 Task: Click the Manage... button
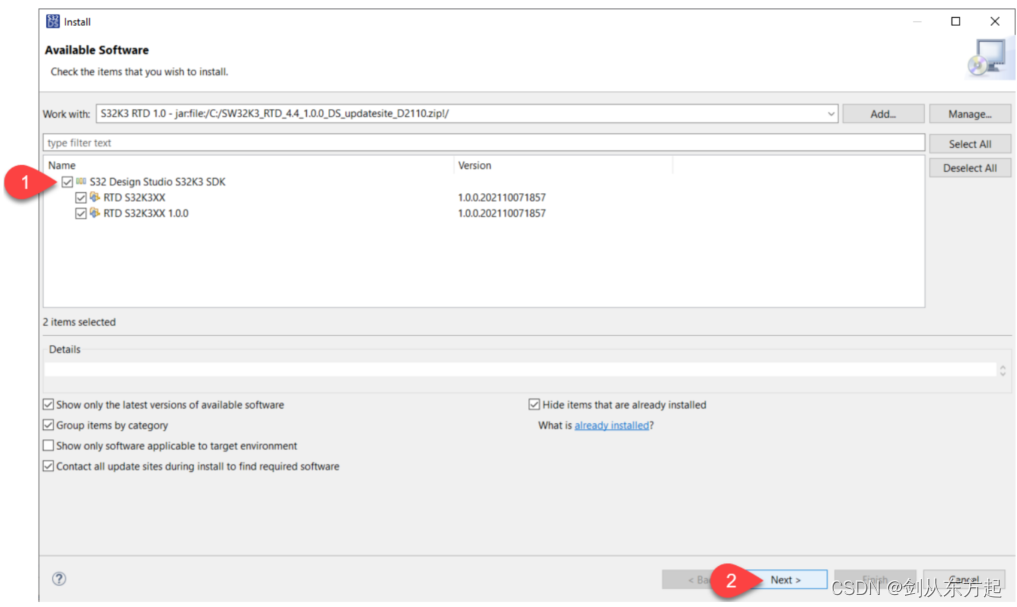[970, 113]
